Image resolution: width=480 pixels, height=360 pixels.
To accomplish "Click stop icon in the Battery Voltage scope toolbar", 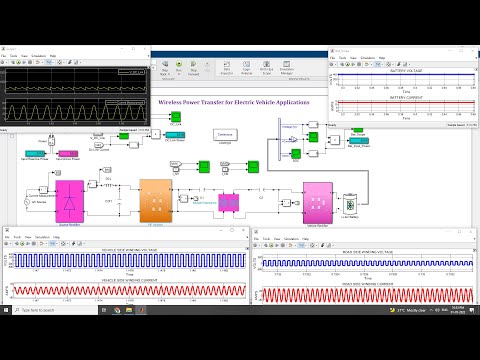I will pyautogui.click(x=359, y=64).
